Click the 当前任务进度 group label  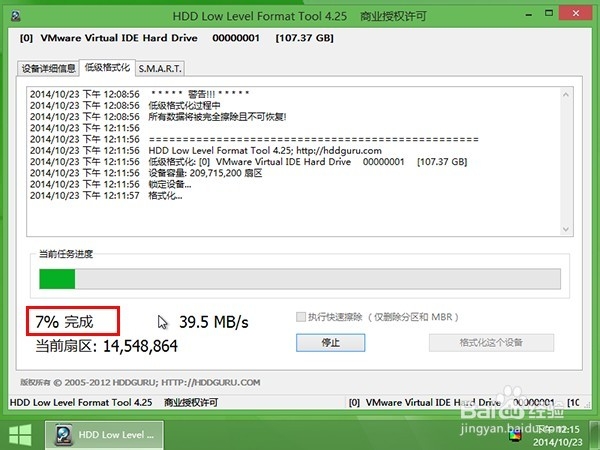[x=66, y=254]
